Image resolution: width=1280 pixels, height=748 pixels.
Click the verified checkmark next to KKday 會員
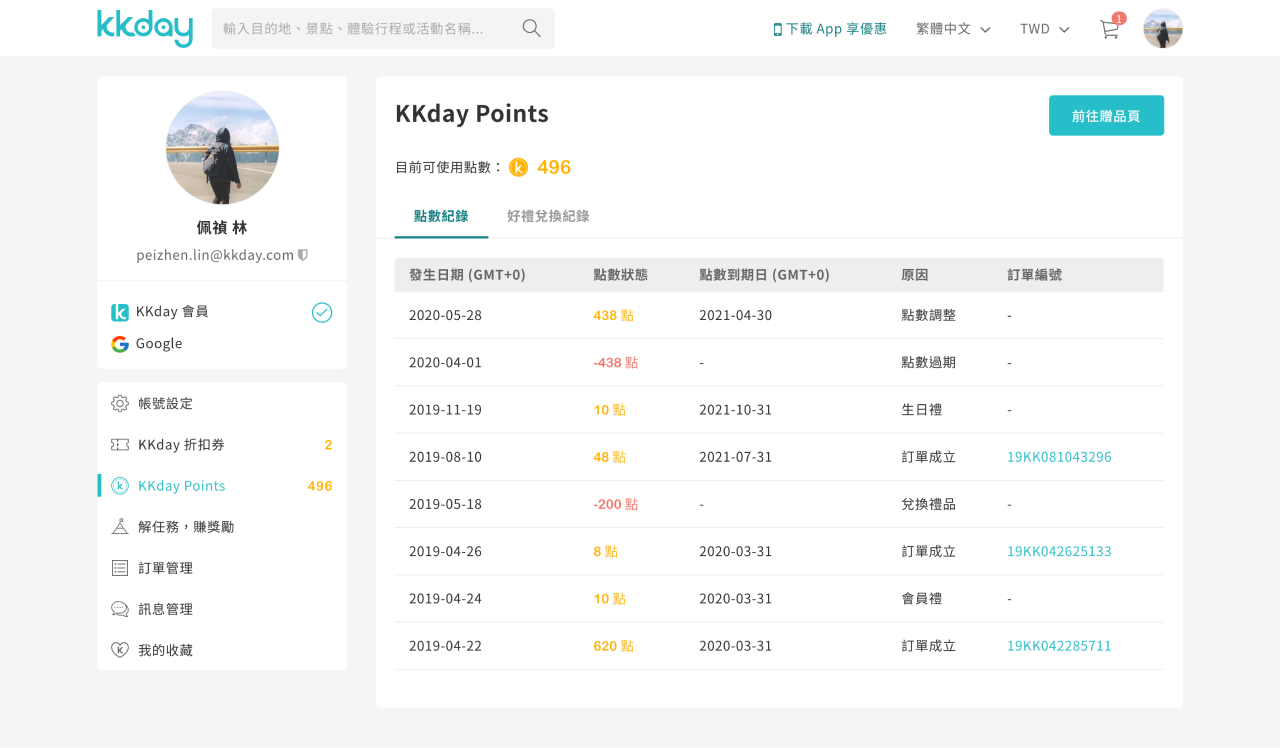322,312
